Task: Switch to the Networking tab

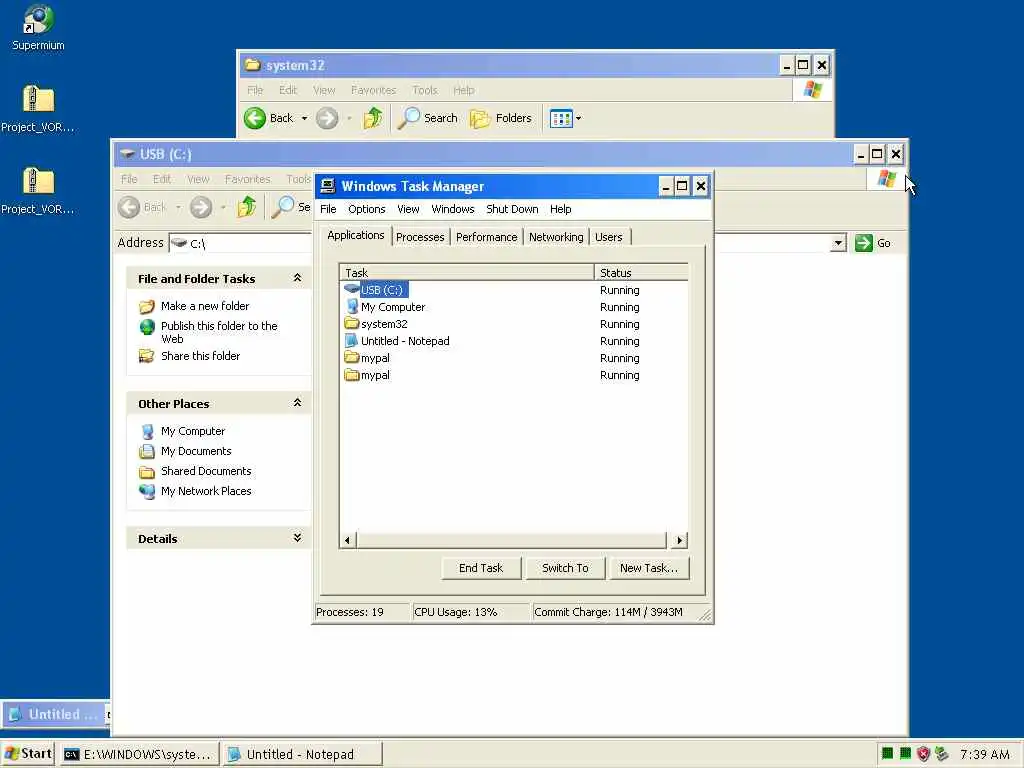Action: click(x=556, y=237)
